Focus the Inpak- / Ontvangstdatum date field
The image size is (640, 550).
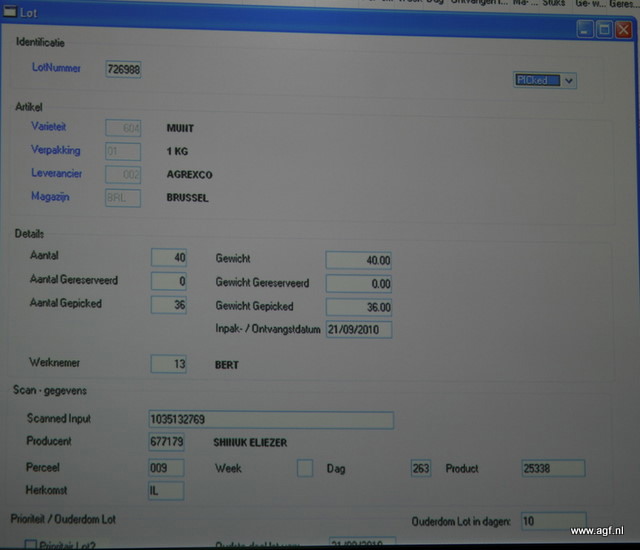(x=359, y=330)
